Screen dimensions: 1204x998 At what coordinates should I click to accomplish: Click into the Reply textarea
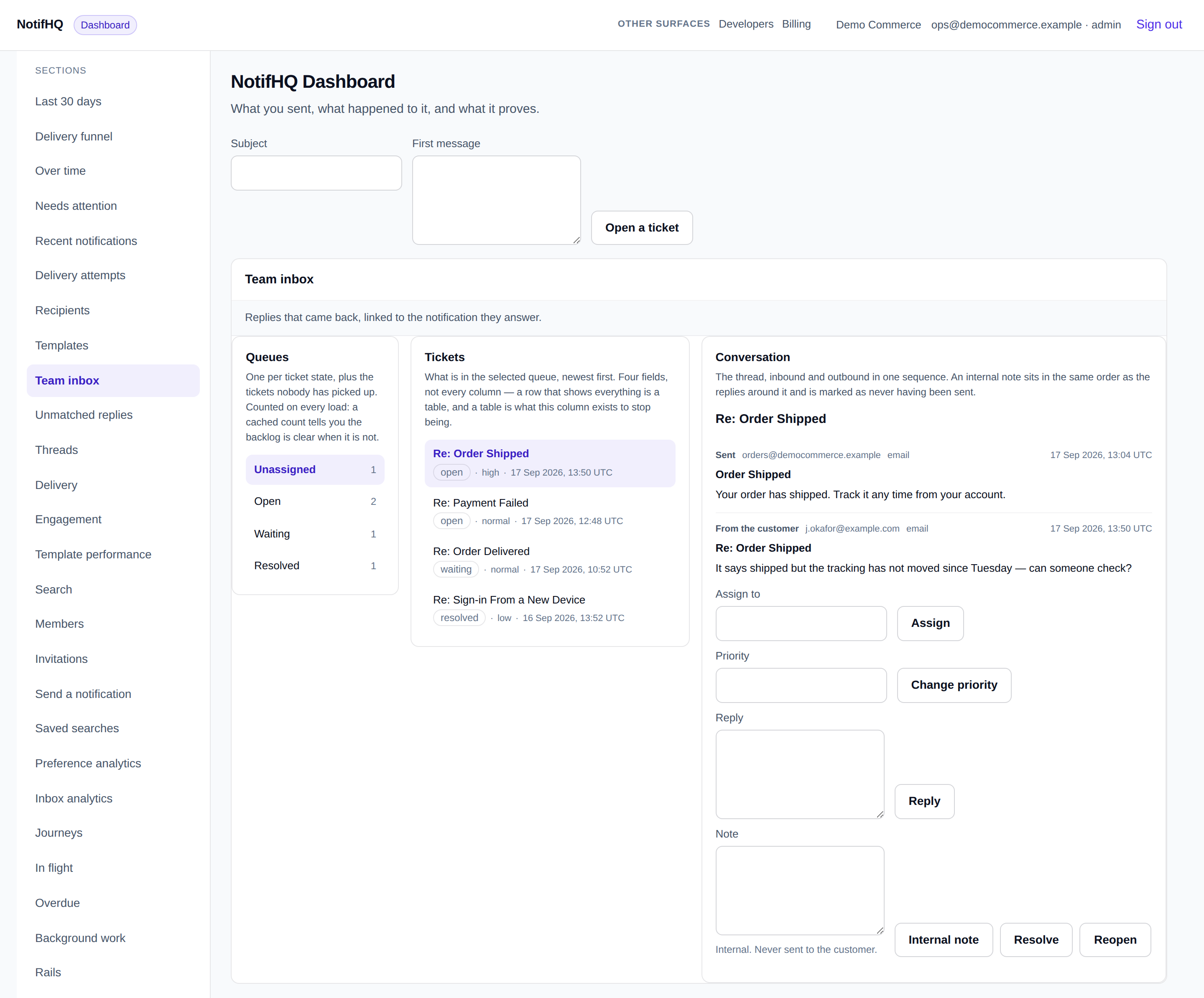tap(799, 774)
